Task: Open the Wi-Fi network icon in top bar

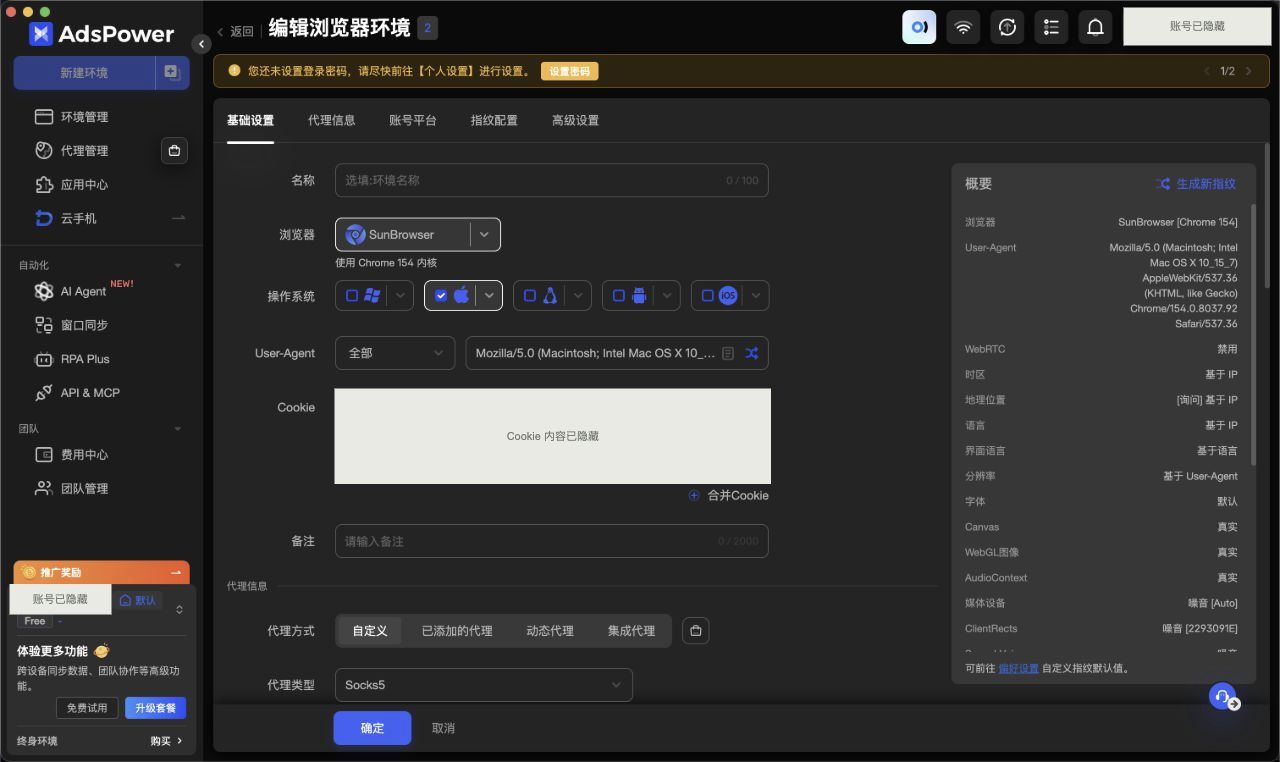Action: click(963, 27)
